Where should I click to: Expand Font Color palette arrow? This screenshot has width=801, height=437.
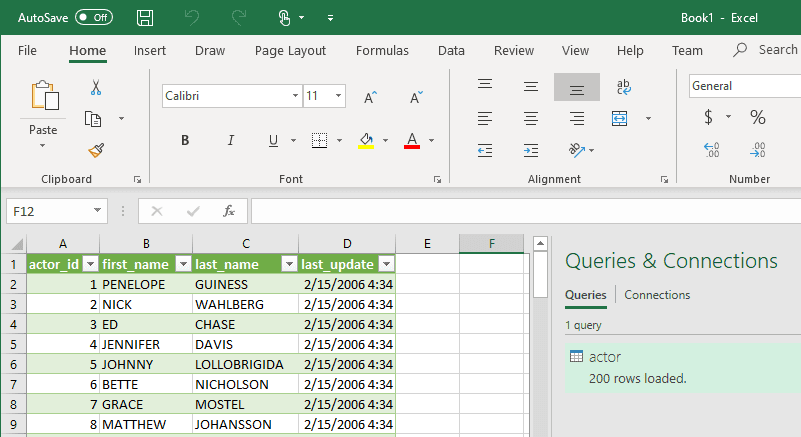432,140
